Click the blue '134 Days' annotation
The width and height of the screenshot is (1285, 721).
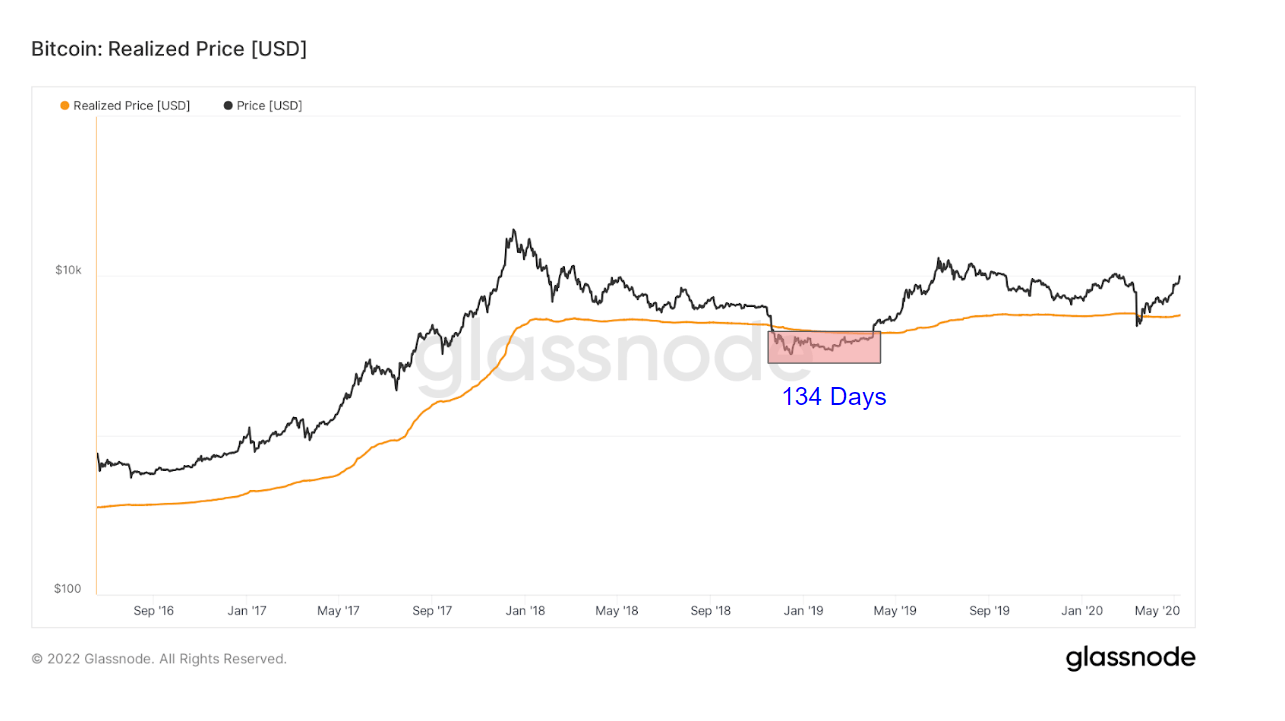(834, 397)
